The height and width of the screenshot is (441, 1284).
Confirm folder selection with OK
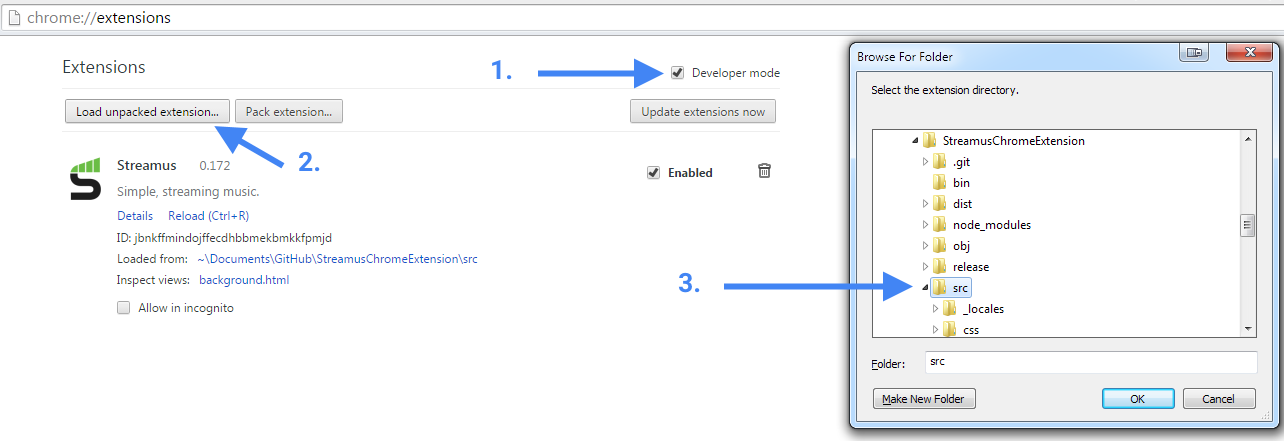pyautogui.click(x=1138, y=399)
